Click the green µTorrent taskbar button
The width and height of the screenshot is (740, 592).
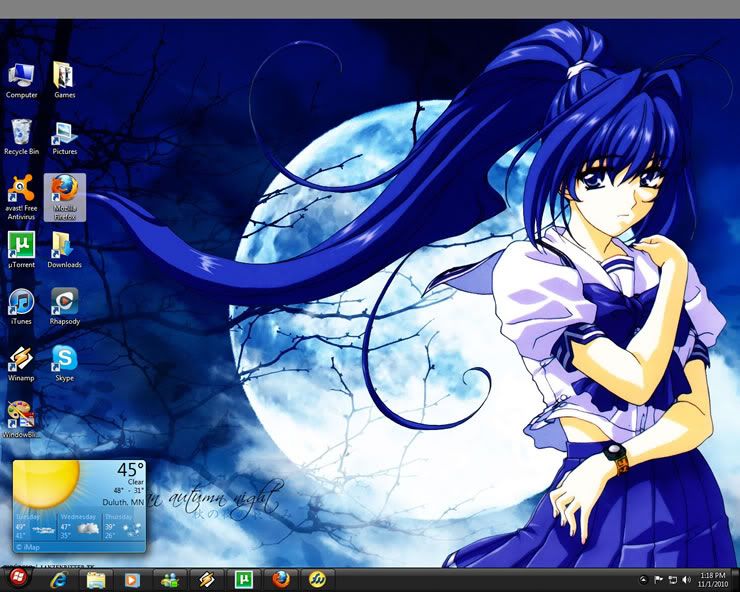click(244, 579)
